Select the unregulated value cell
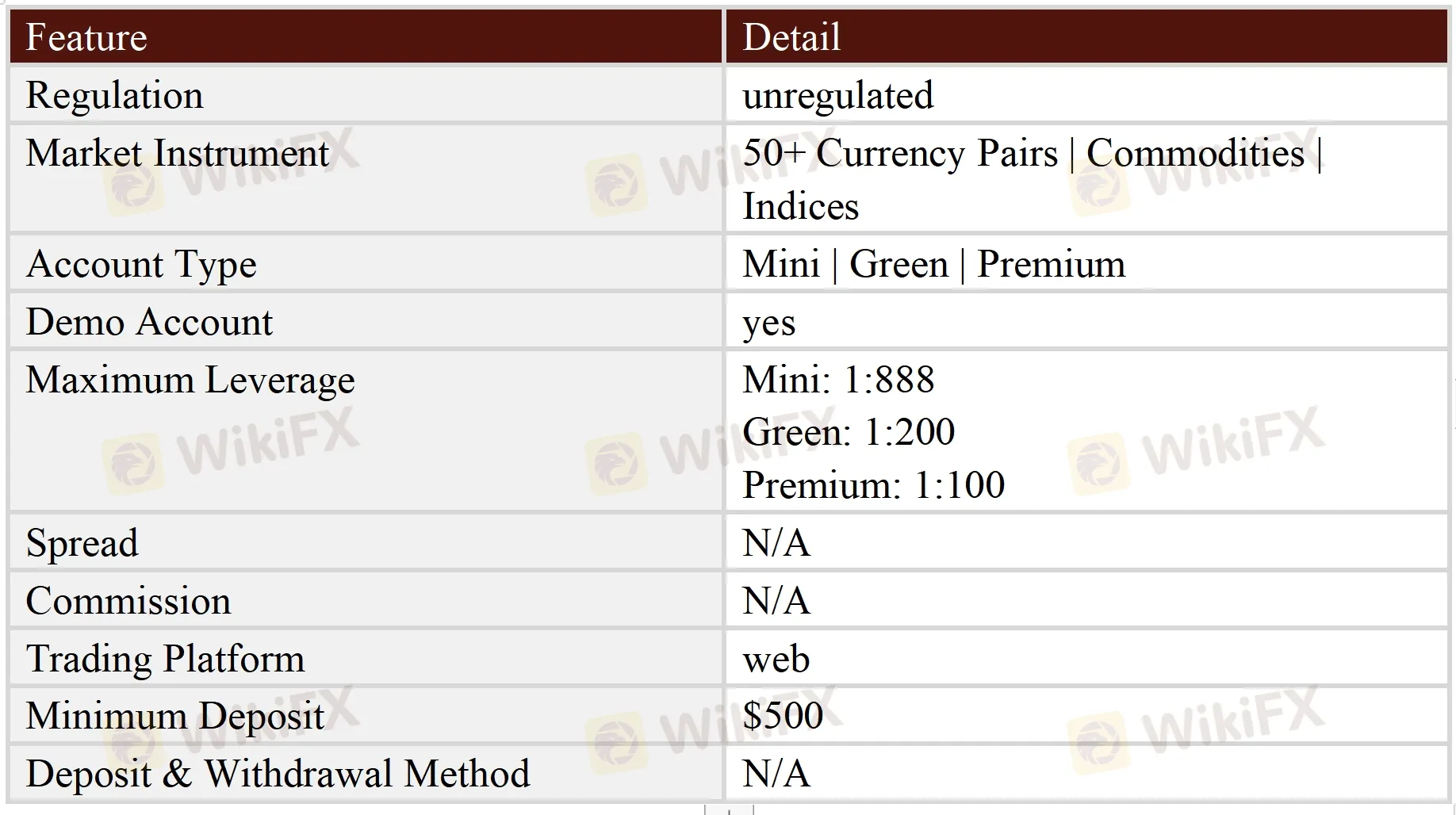Screen dimensions: 1456x815 (838, 95)
